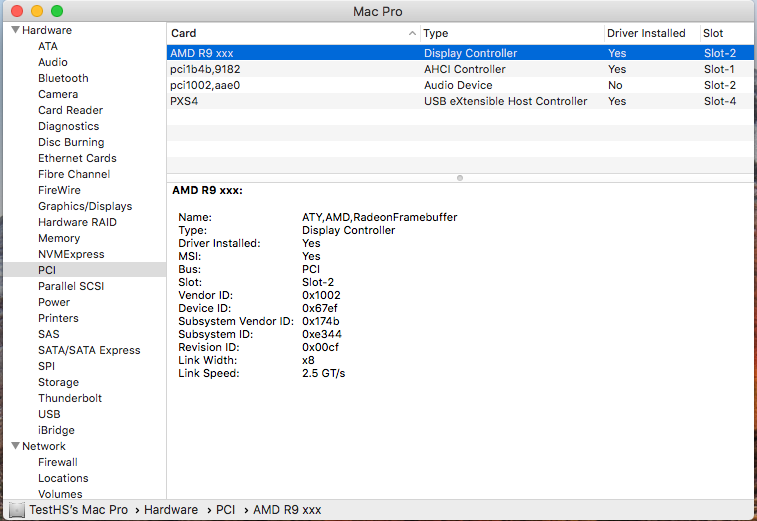Open USB hardware section
The image size is (757, 521).
tap(49, 414)
